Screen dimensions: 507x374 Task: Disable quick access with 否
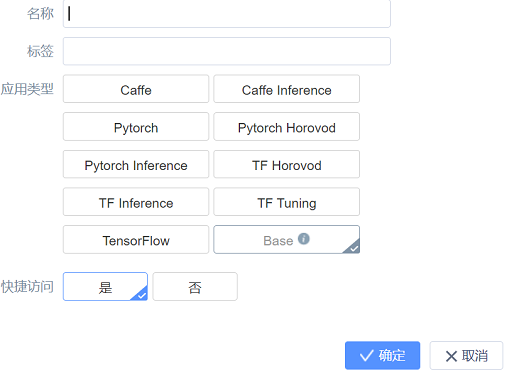pyautogui.click(x=195, y=287)
